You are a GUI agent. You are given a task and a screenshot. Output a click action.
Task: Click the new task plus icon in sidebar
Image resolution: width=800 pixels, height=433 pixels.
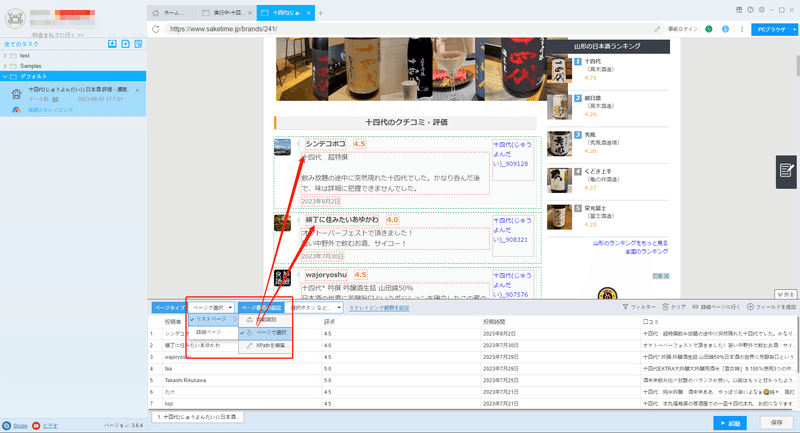click(x=126, y=44)
